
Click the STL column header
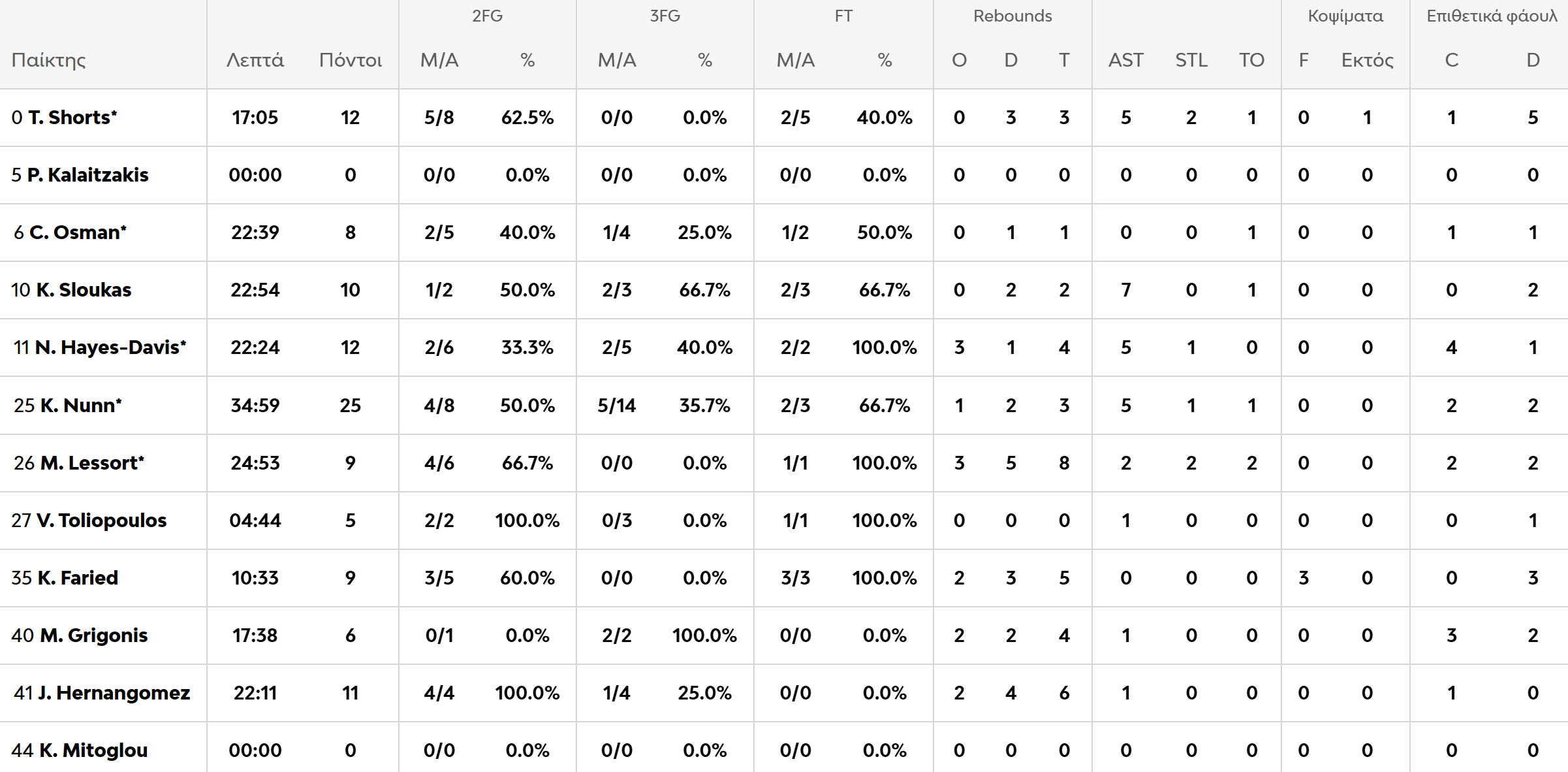tap(1191, 60)
